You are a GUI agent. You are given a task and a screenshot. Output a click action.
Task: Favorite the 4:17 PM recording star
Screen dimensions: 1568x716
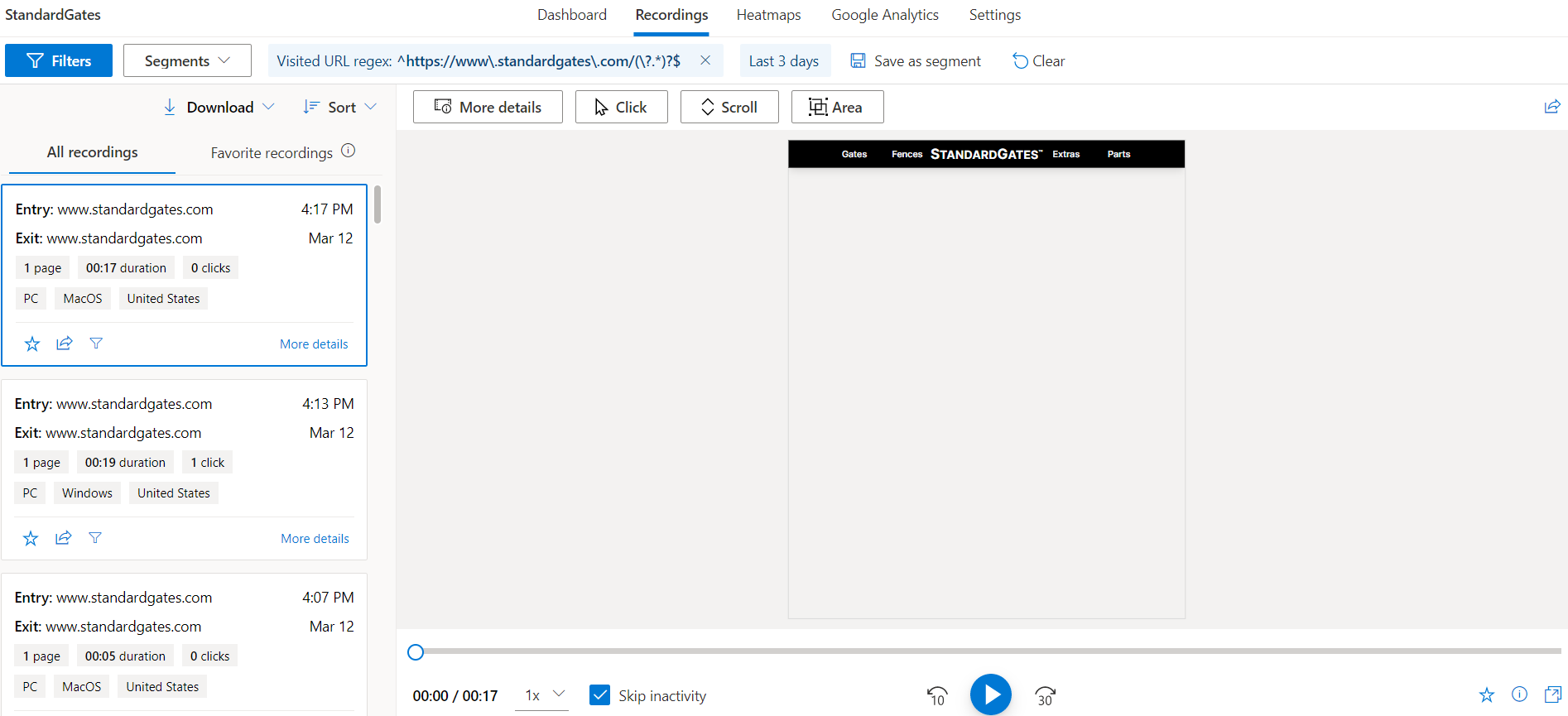[32, 344]
